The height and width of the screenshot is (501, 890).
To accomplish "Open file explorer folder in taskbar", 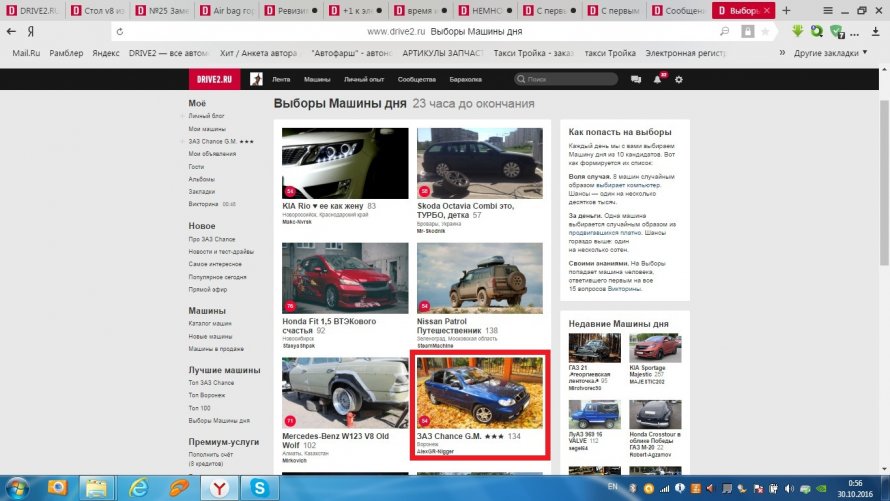I will tap(96, 488).
